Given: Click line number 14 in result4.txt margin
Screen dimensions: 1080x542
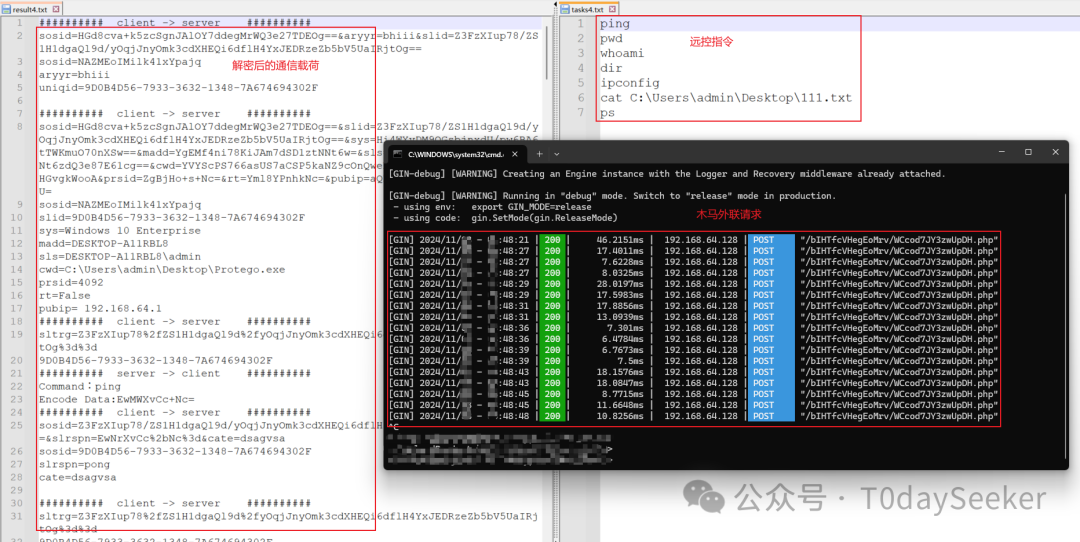Looking at the screenshot, I should pos(19,269).
